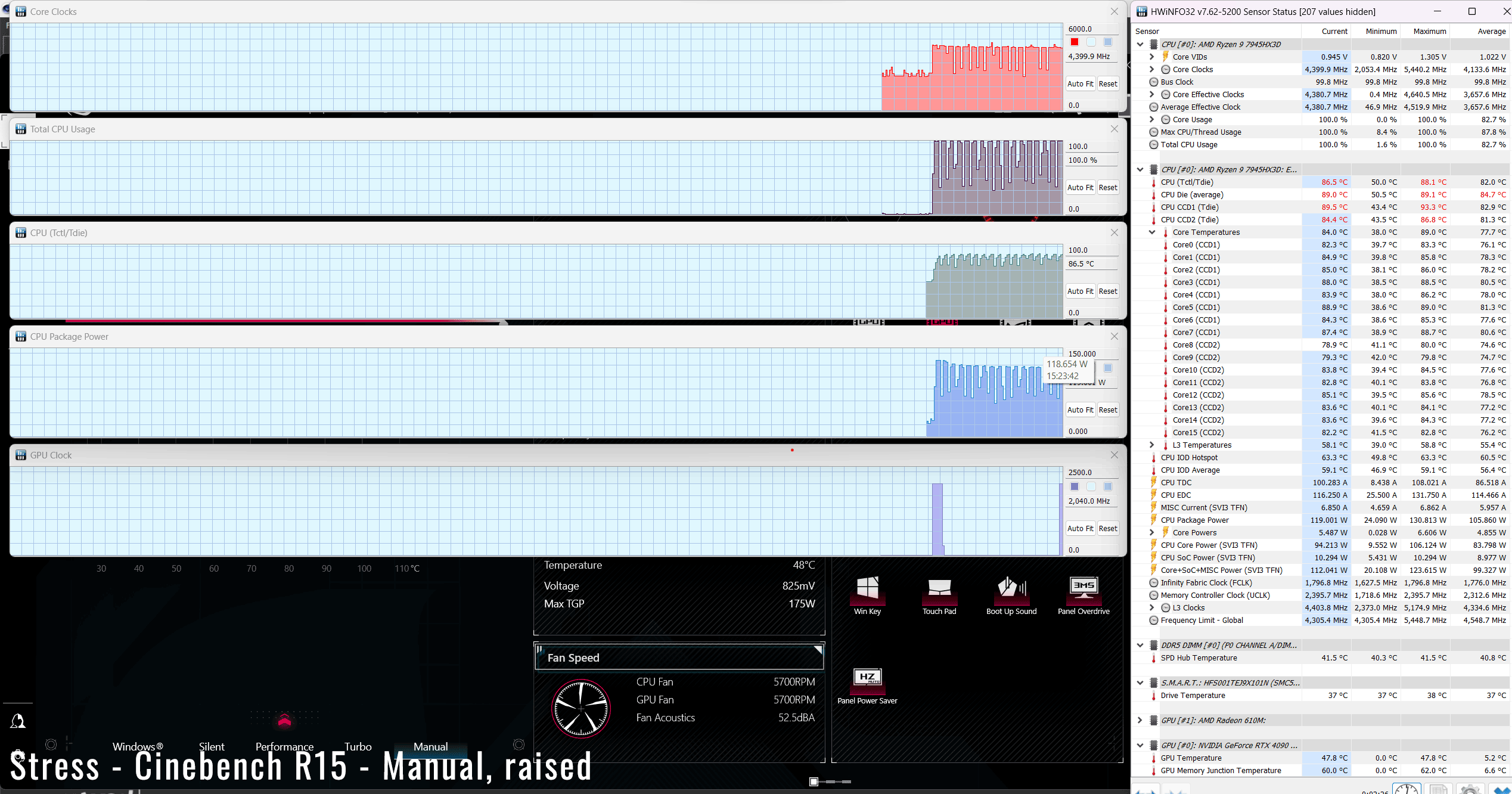Pick the purple graph color swatch in GPU Clock
The height and width of the screenshot is (794, 1512).
[x=1075, y=486]
